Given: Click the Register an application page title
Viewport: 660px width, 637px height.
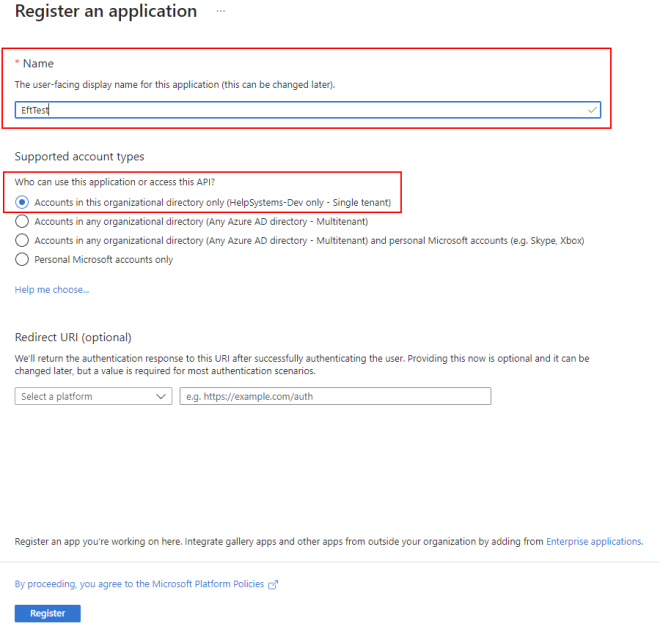Looking at the screenshot, I should click(x=106, y=12).
